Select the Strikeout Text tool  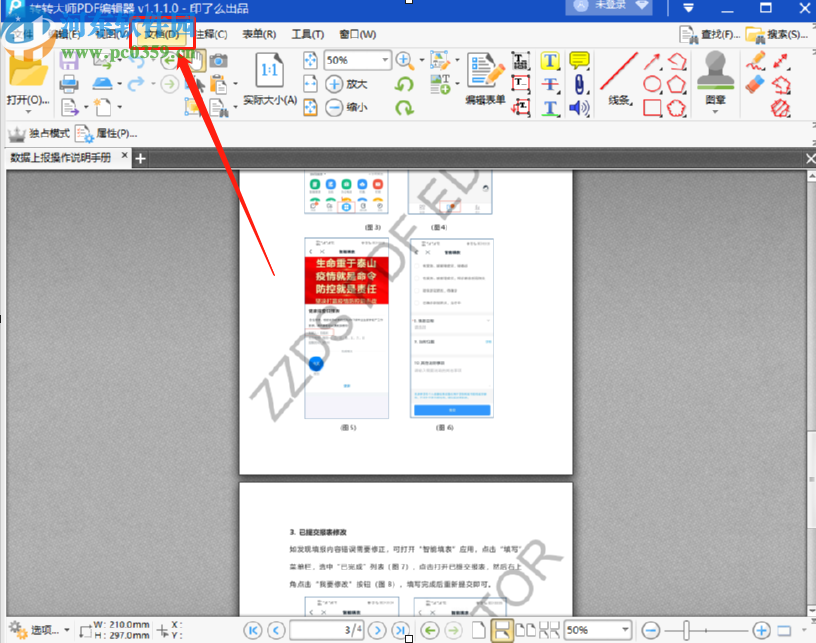tap(550, 84)
